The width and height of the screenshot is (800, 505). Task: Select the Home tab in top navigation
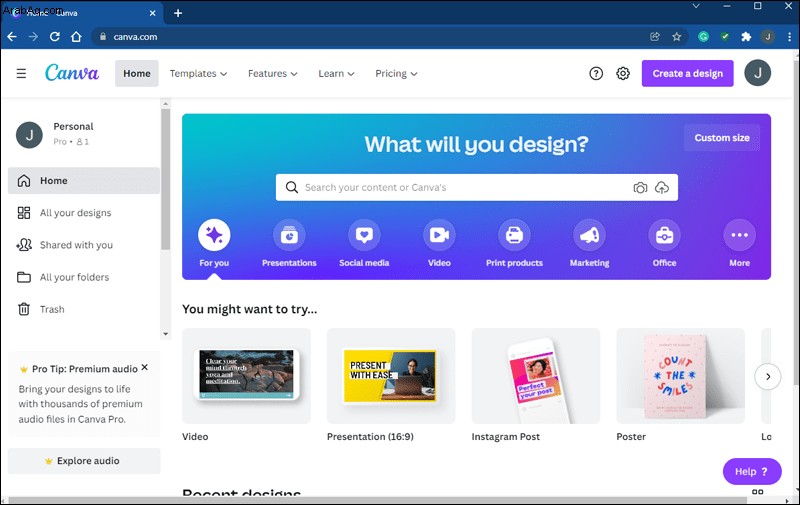(x=137, y=73)
